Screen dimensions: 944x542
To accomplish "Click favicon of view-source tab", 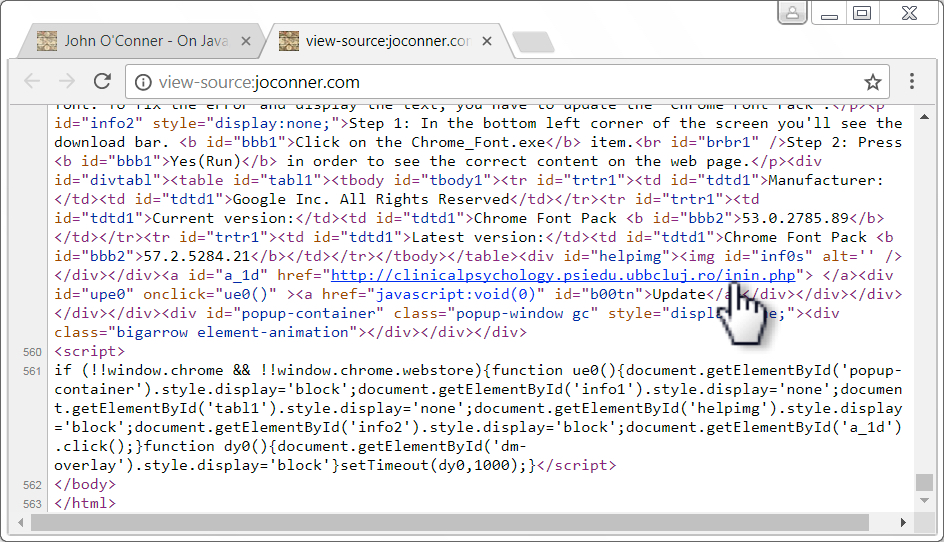I will coord(288,41).
